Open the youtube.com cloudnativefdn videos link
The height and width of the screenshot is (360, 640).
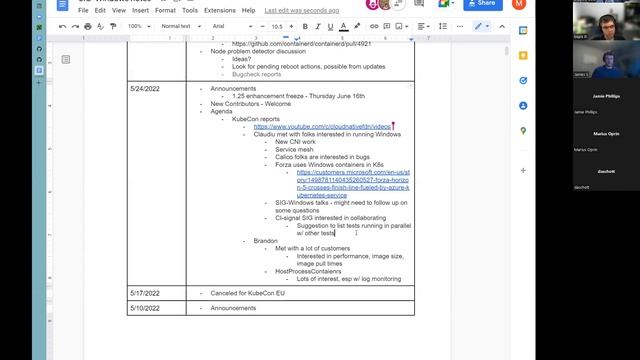pyautogui.click(x=322, y=127)
